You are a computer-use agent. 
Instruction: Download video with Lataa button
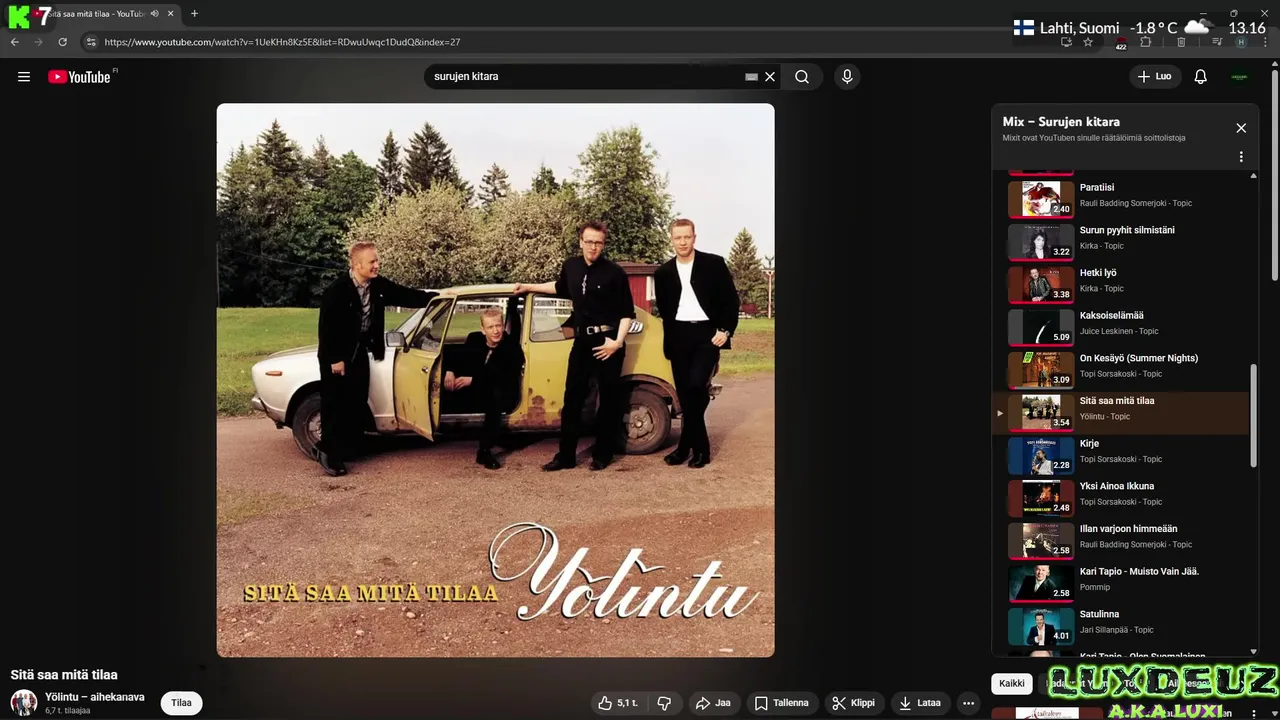pyautogui.click(x=920, y=703)
